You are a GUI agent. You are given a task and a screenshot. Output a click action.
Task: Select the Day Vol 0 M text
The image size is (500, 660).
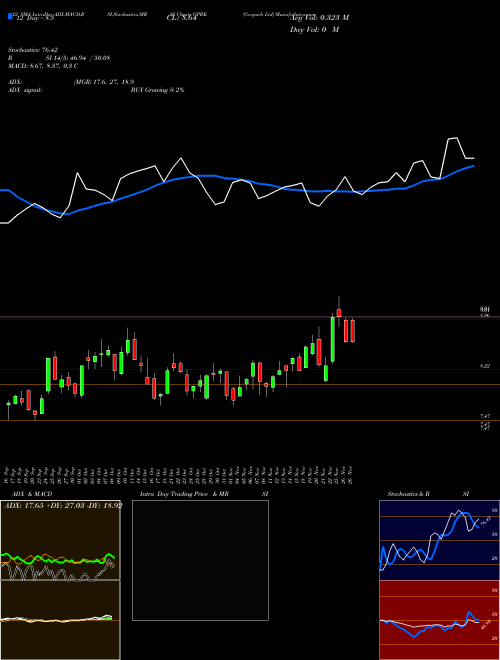point(314,29)
